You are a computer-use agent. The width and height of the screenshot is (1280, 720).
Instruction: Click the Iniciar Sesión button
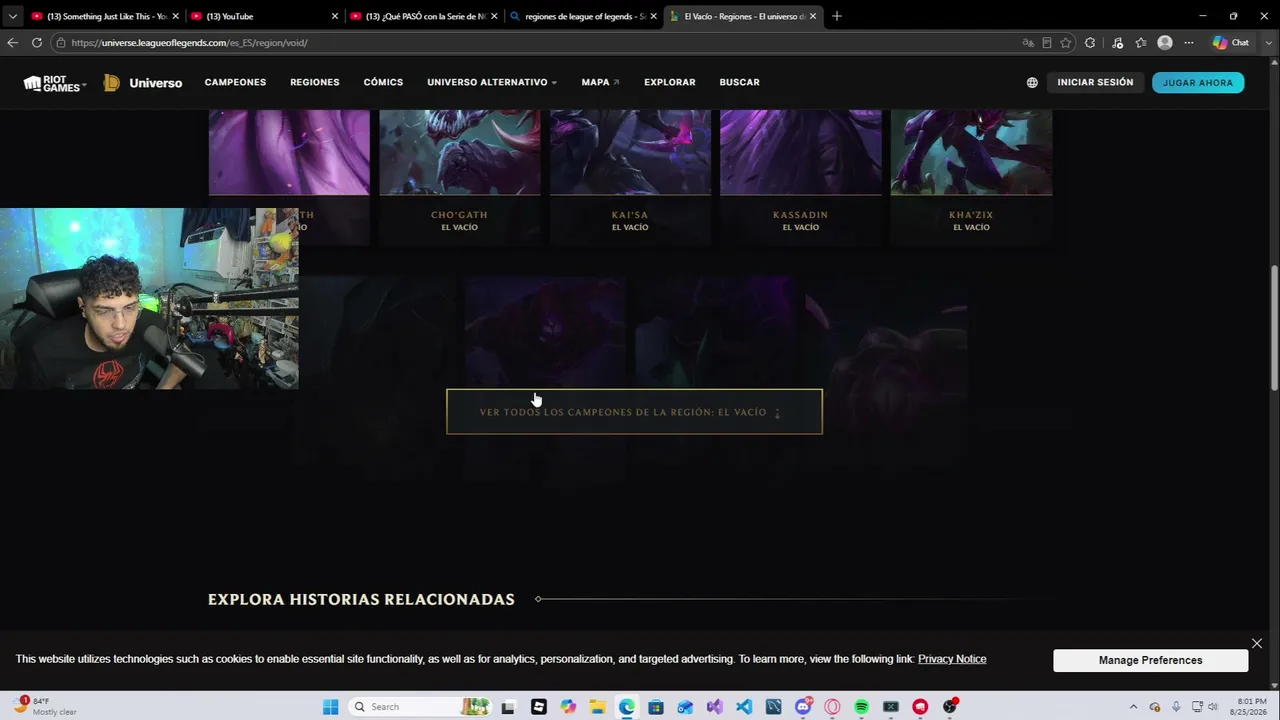pyautogui.click(x=1095, y=82)
